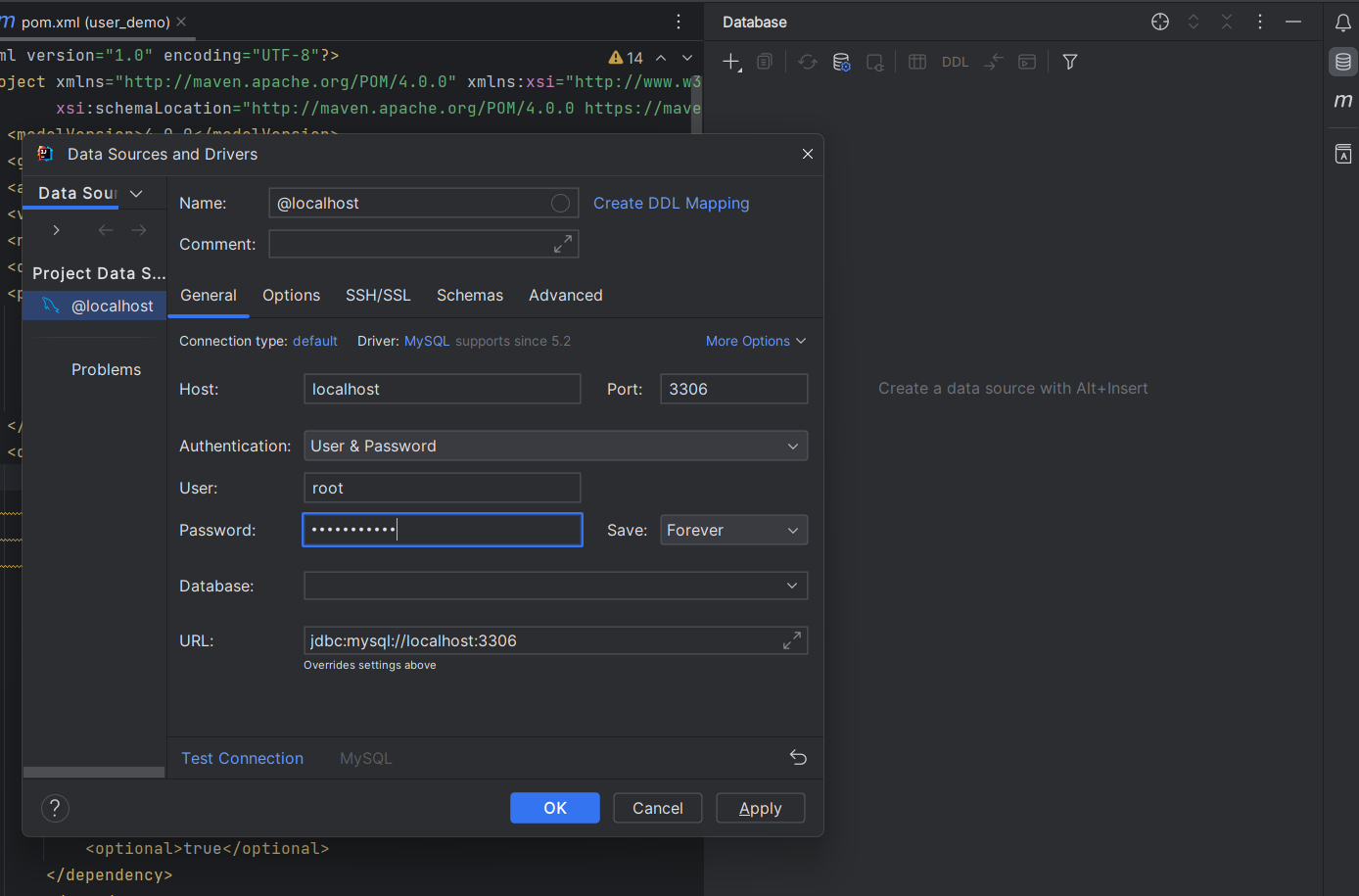
Task: Switch to the General tab
Action: (x=209, y=295)
